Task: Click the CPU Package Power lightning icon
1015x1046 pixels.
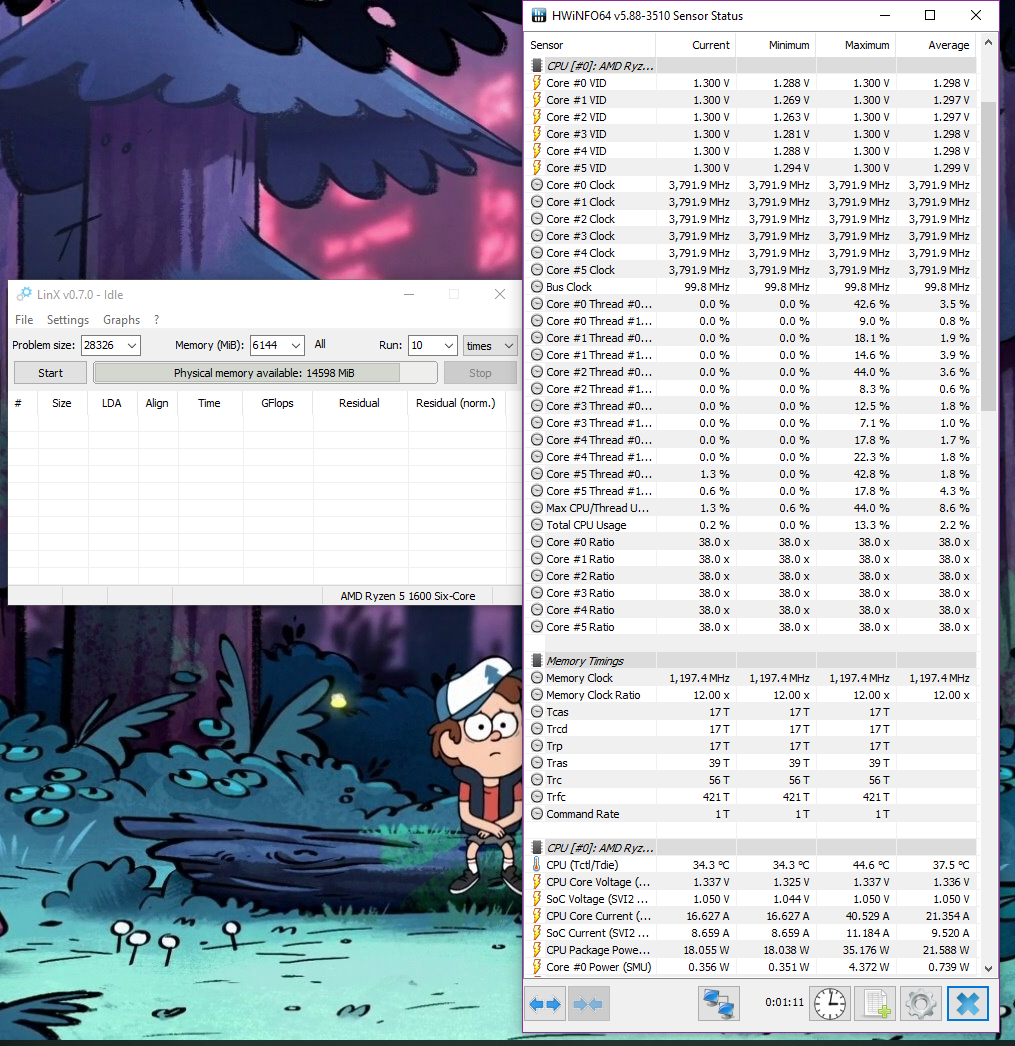Action: [x=537, y=949]
